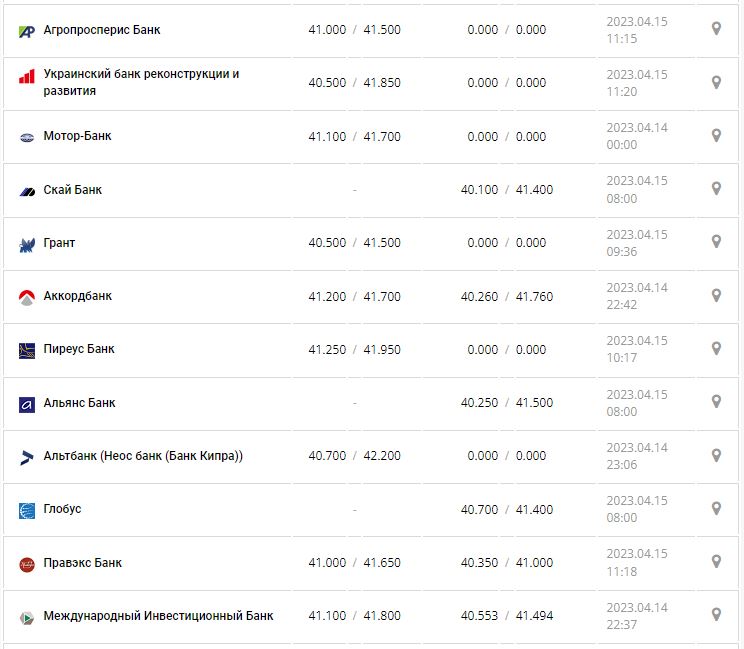Select Международный Инвестиционный Банк link
The width and height of the screenshot is (744, 649).
pyautogui.click(x=158, y=616)
